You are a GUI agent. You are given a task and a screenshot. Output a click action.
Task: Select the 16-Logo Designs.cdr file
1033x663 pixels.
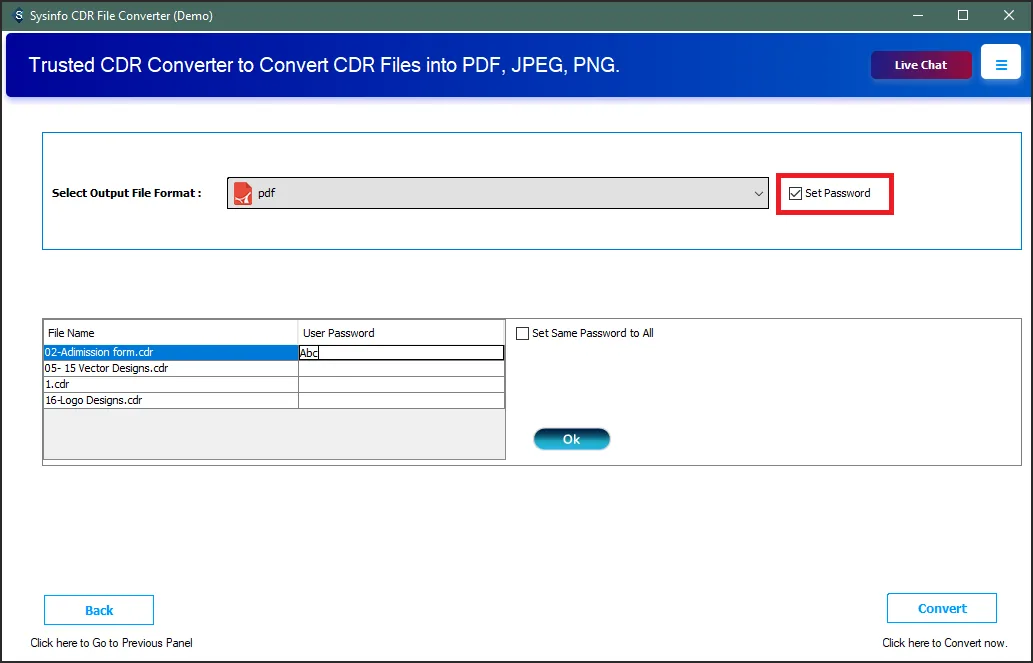click(x=171, y=400)
